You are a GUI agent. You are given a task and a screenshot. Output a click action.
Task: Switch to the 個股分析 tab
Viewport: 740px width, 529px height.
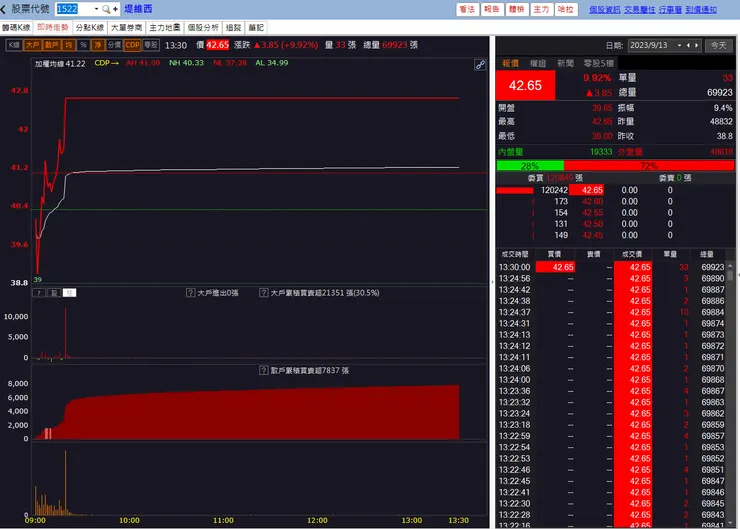[x=203, y=28]
